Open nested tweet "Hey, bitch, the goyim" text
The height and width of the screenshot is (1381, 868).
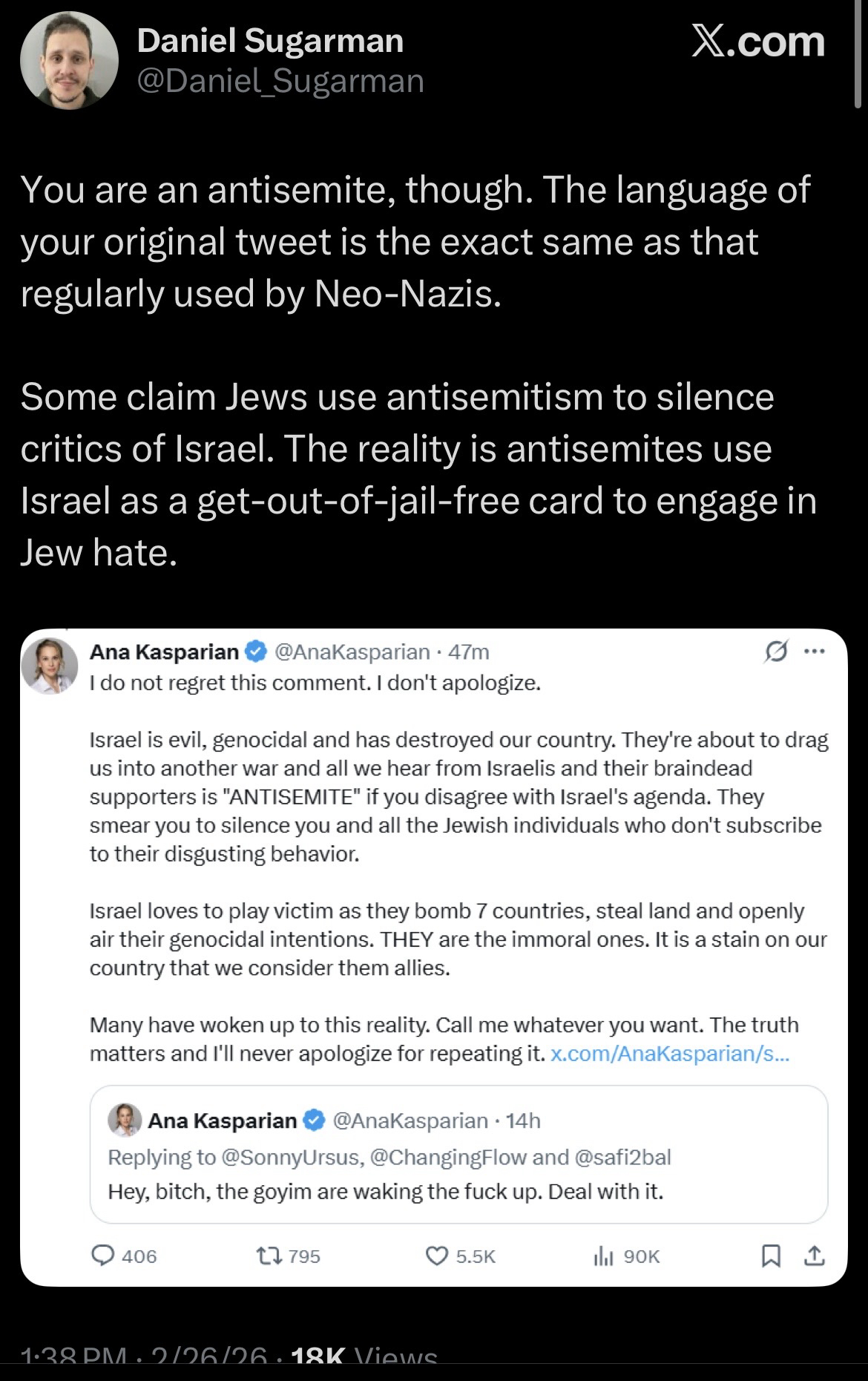pos(385,1192)
